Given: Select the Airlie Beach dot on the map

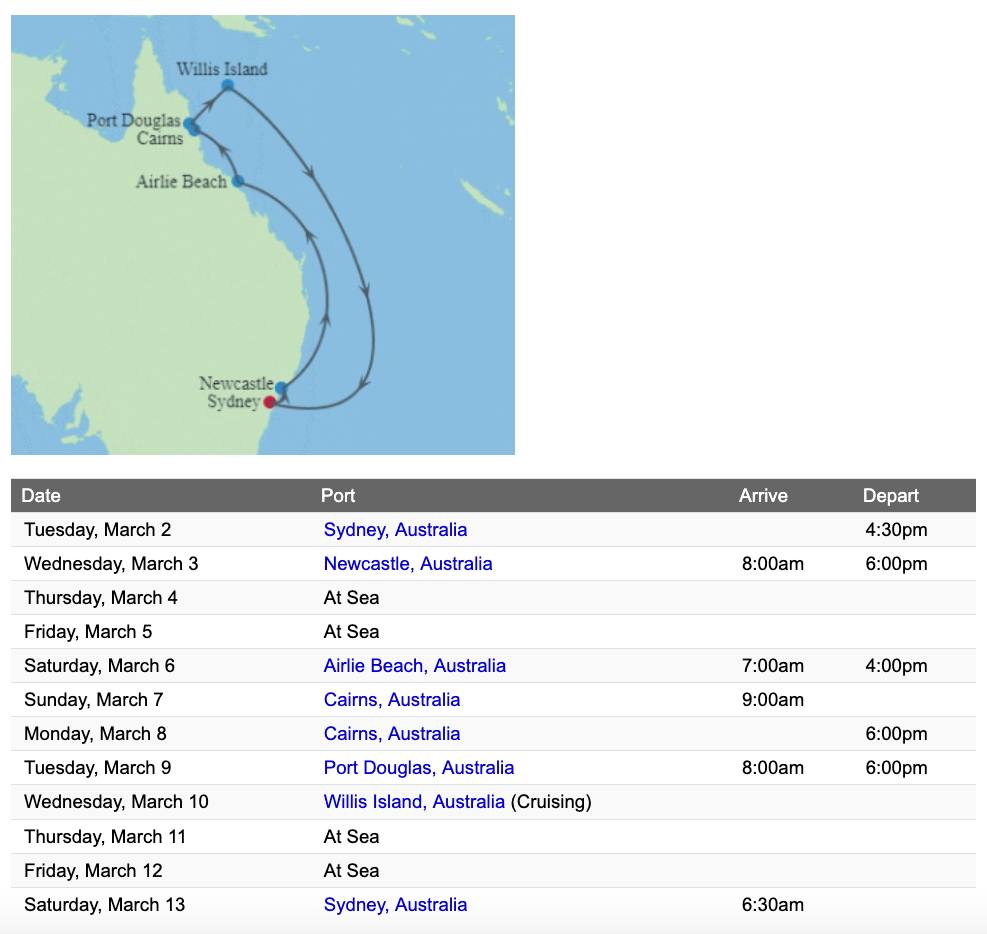Looking at the screenshot, I should [238, 181].
